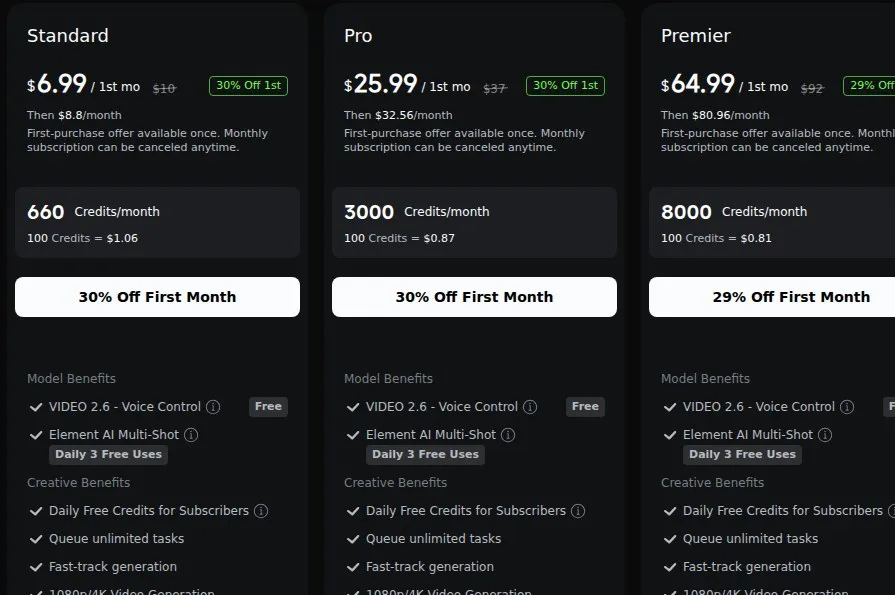Click Pro plan 30% Off First Month button
This screenshot has height=595, width=895.
[x=474, y=297]
